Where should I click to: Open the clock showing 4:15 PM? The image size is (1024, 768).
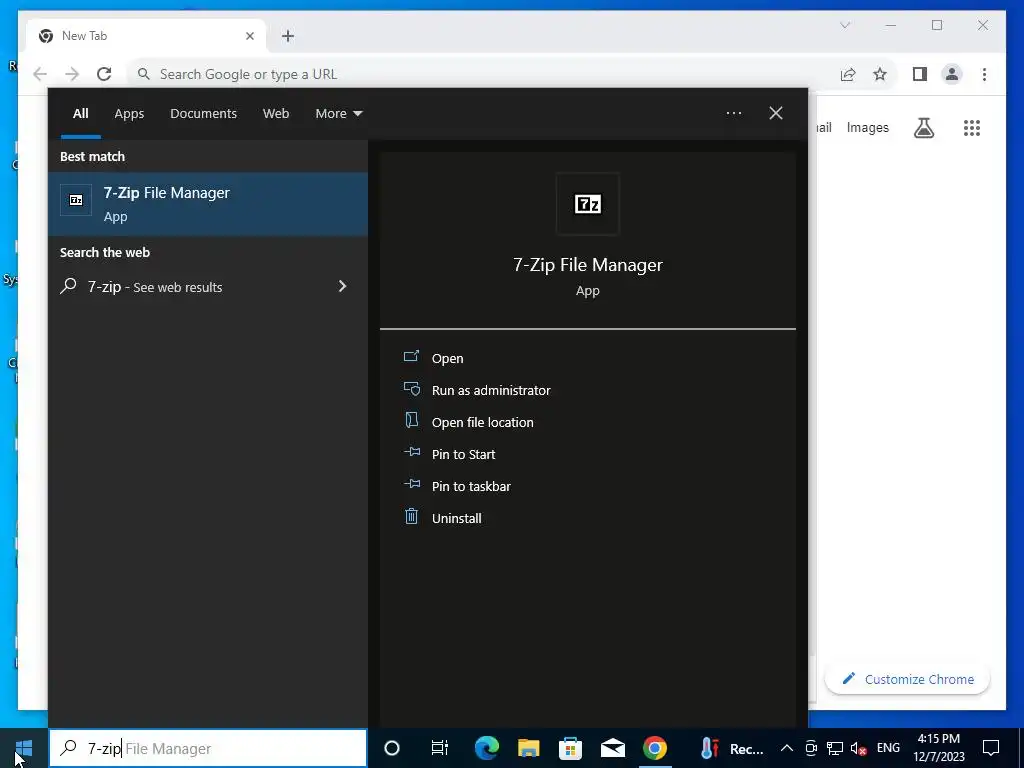(x=938, y=748)
